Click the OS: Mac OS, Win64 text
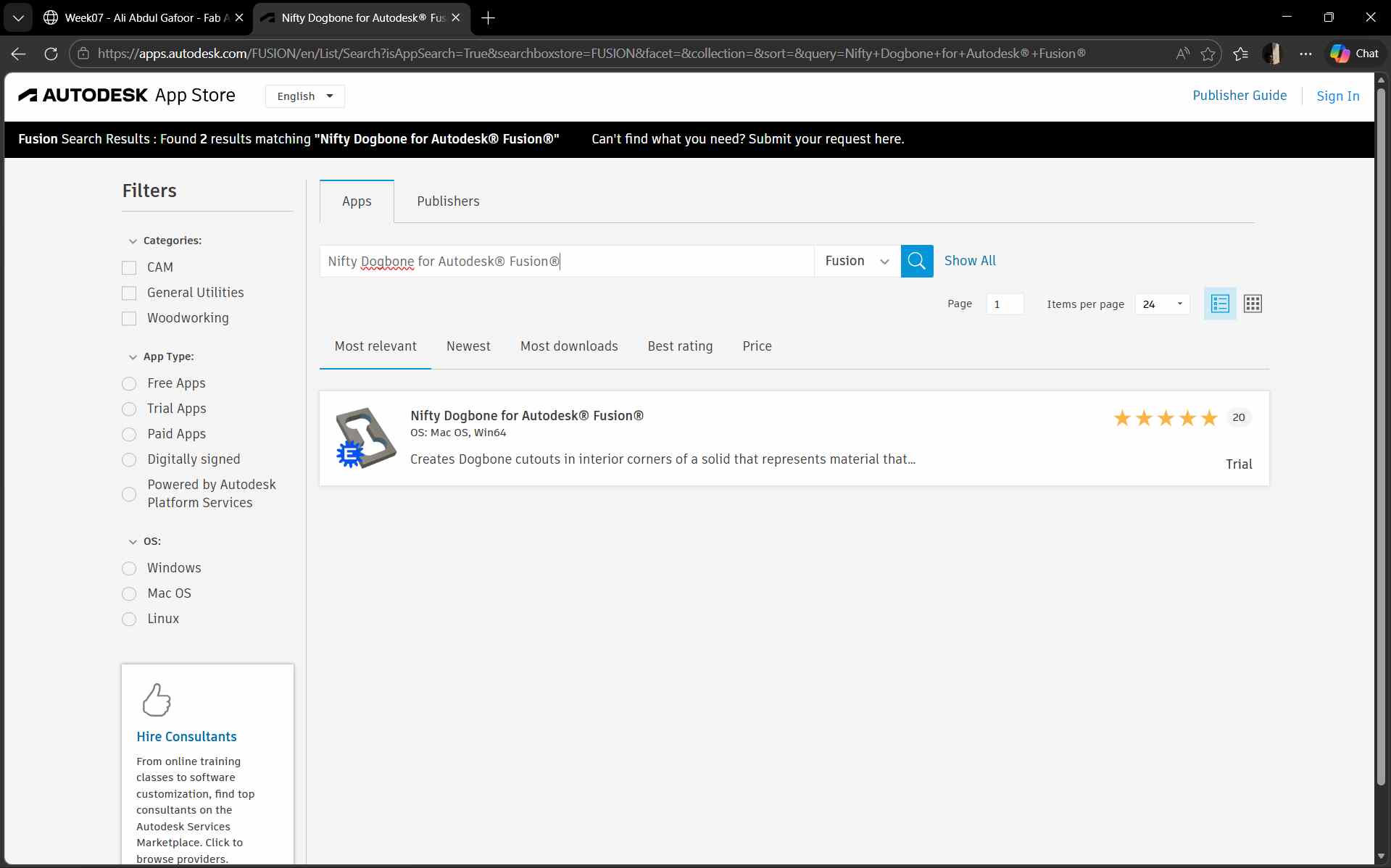Image resolution: width=1391 pixels, height=868 pixels. [x=458, y=433]
